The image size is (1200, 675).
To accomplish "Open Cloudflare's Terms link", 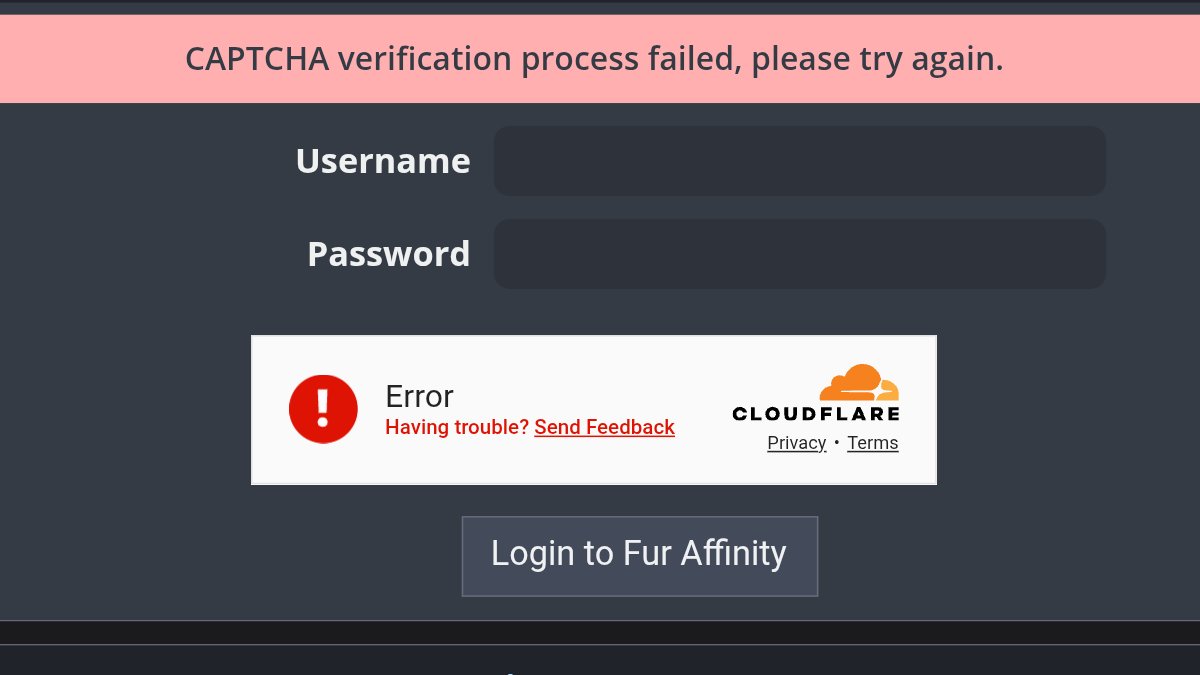I will pyautogui.click(x=872, y=443).
